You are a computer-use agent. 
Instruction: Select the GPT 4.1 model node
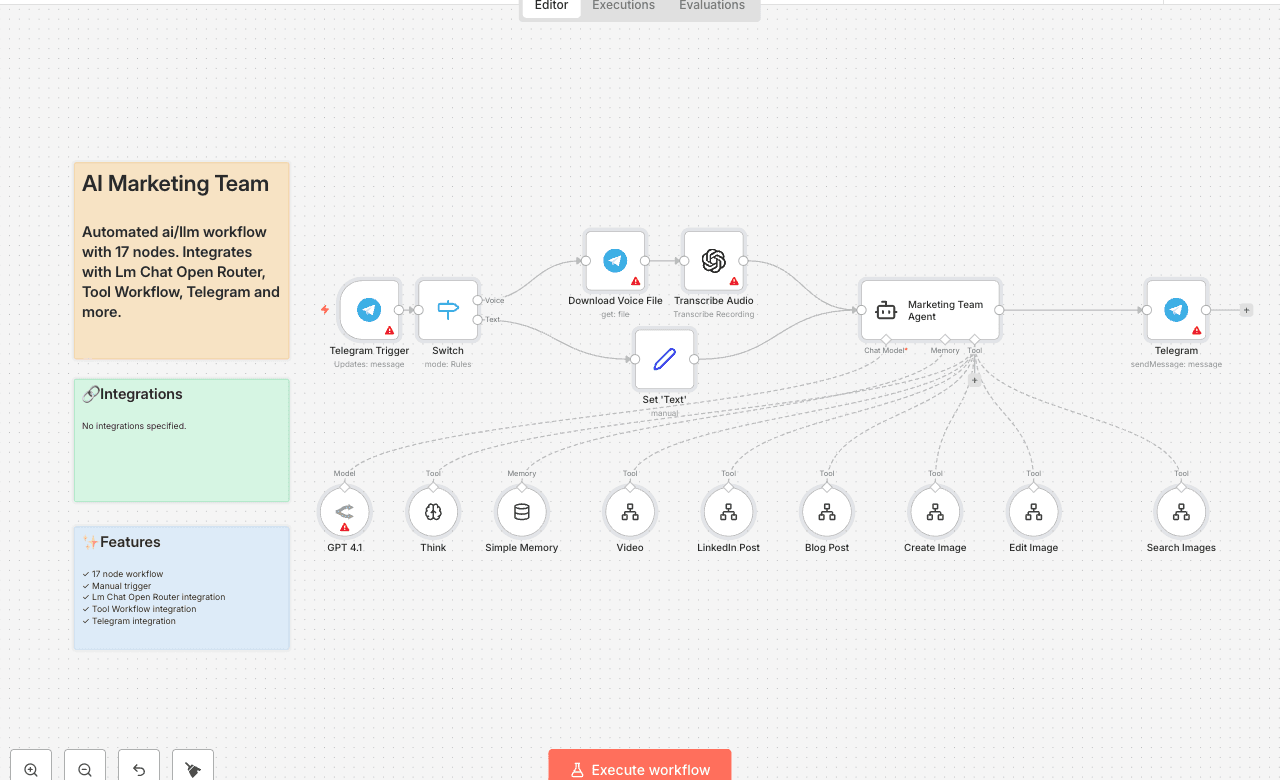pyautogui.click(x=344, y=512)
